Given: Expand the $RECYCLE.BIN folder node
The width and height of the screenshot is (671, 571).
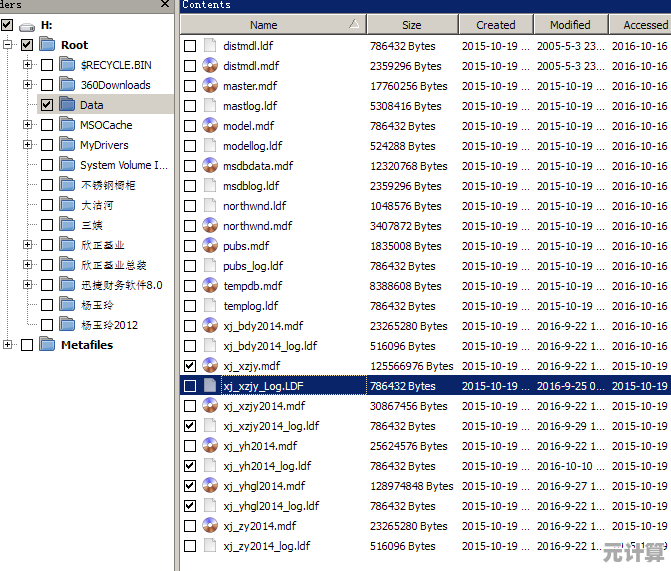Looking at the screenshot, I should (x=28, y=65).
